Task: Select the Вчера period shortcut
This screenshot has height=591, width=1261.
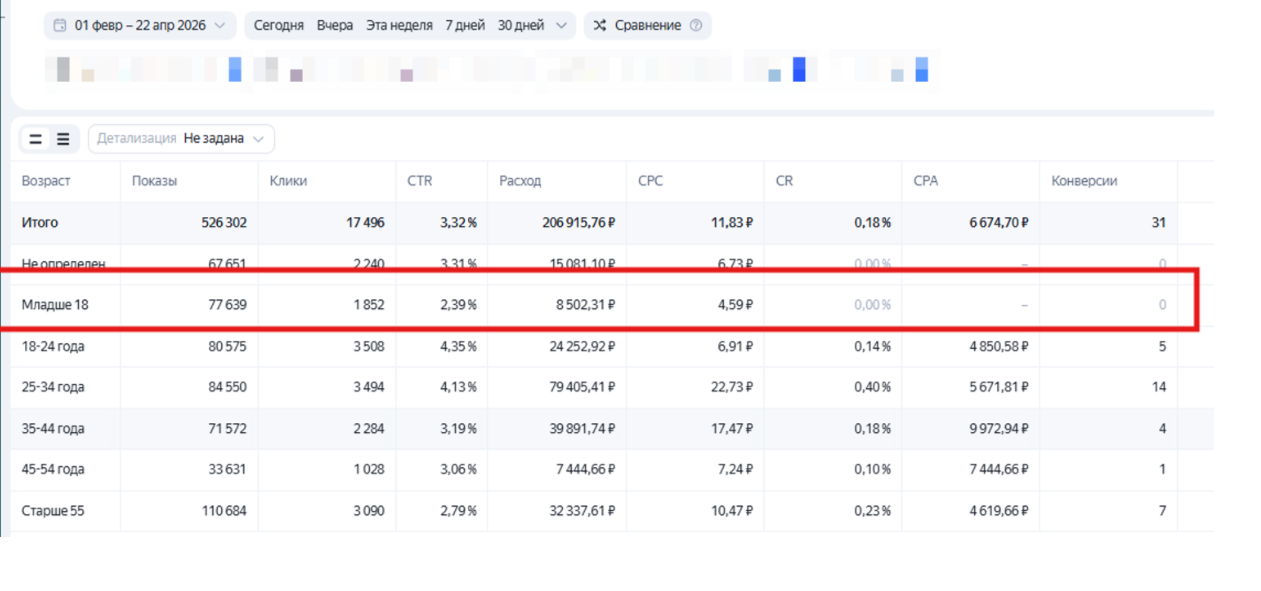Action: pyautogui.click(x=335, y=25)
